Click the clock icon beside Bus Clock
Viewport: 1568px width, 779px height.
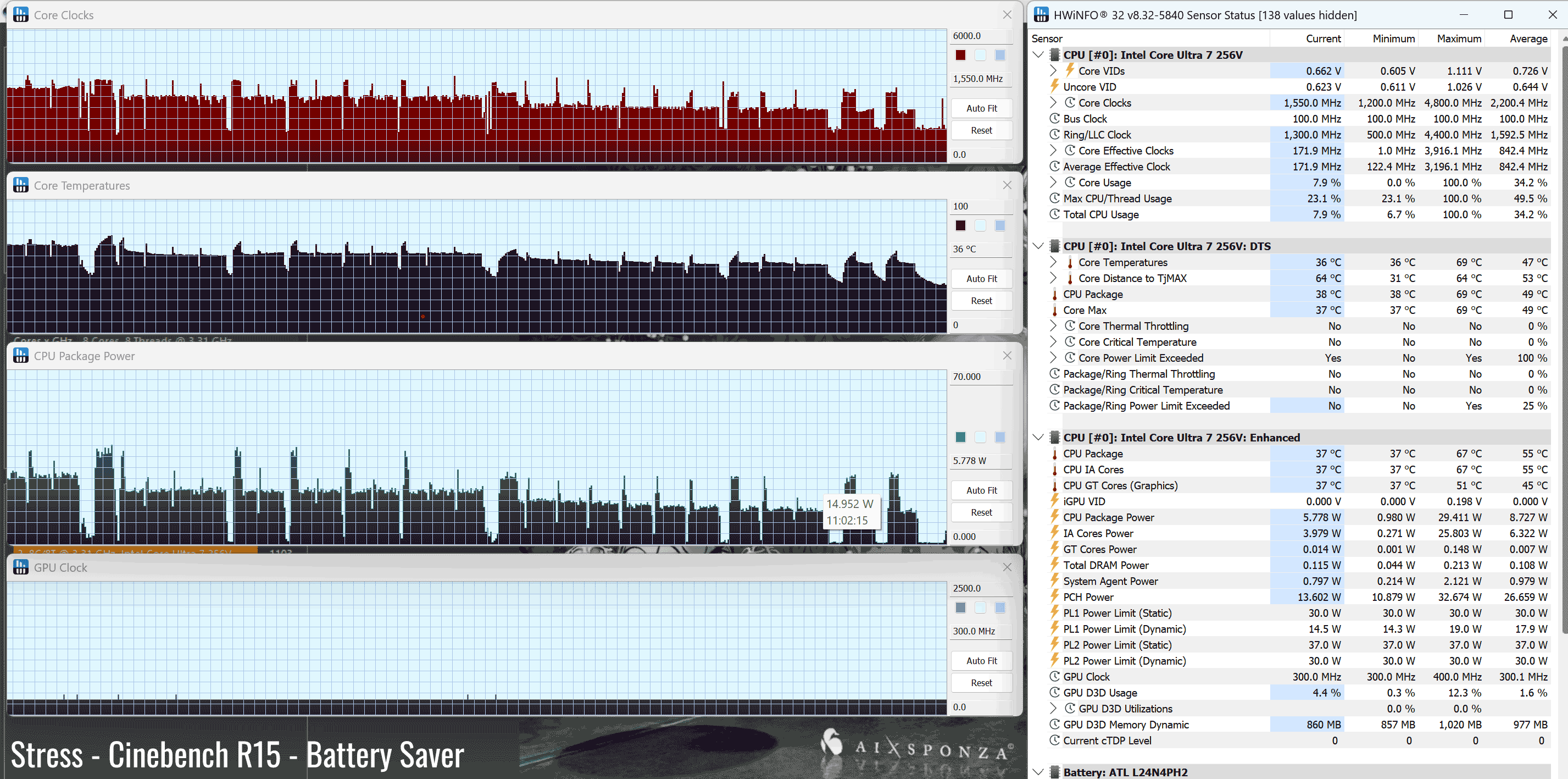[1055, 119]
